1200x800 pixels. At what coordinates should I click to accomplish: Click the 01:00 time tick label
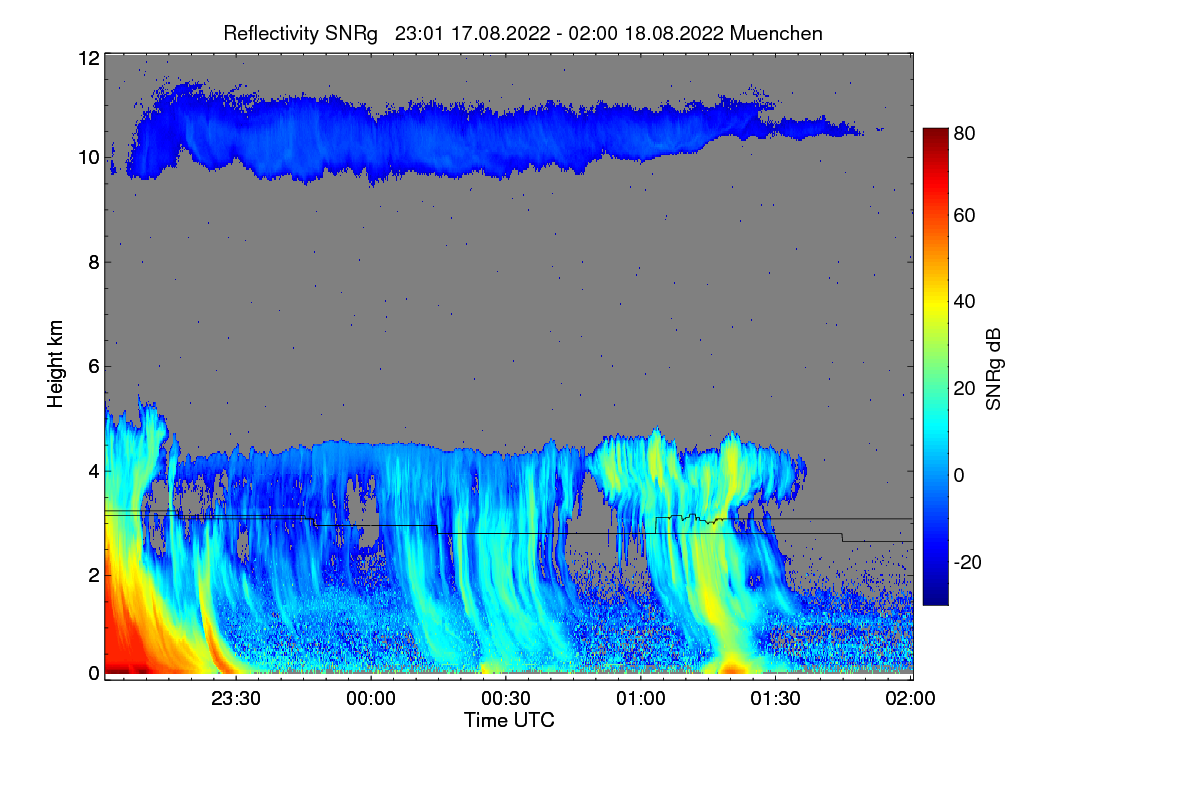(641, 698)
